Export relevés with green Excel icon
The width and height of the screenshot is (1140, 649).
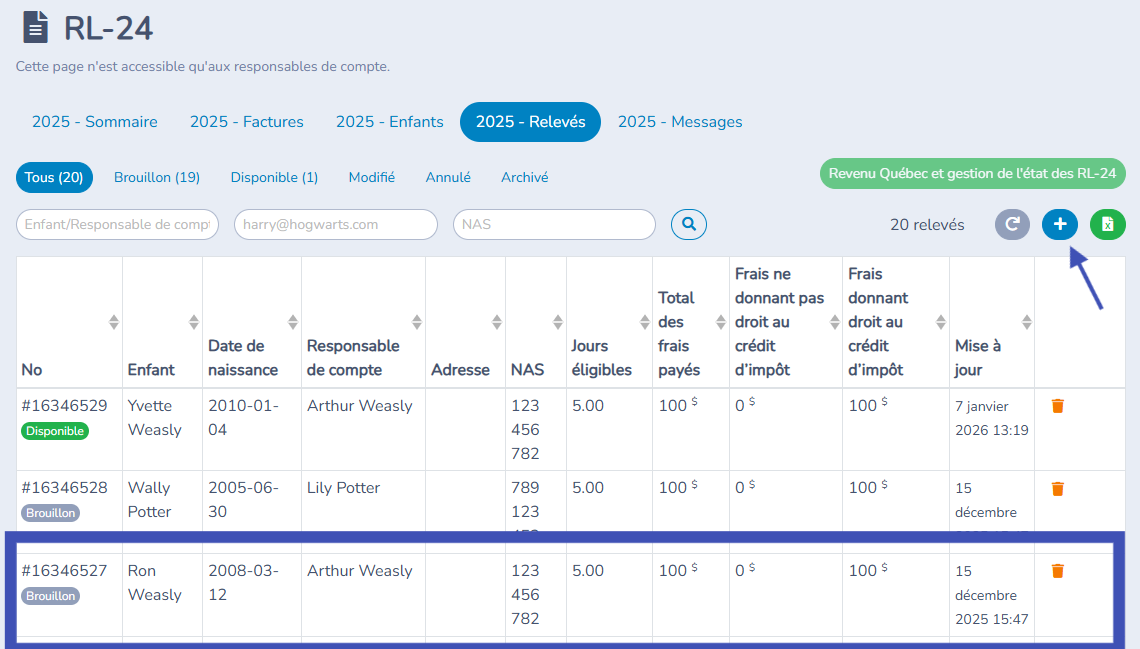(x=1108, y=225)
